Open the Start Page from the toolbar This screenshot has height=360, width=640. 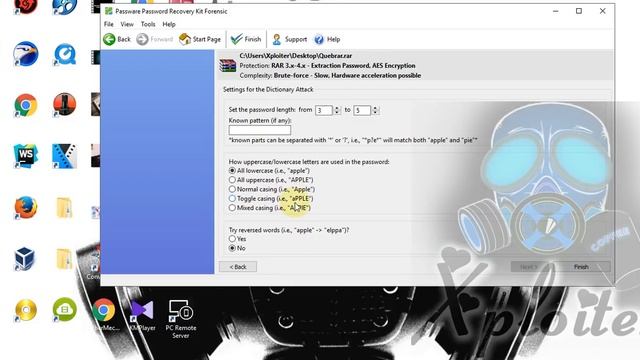(200, 39)
